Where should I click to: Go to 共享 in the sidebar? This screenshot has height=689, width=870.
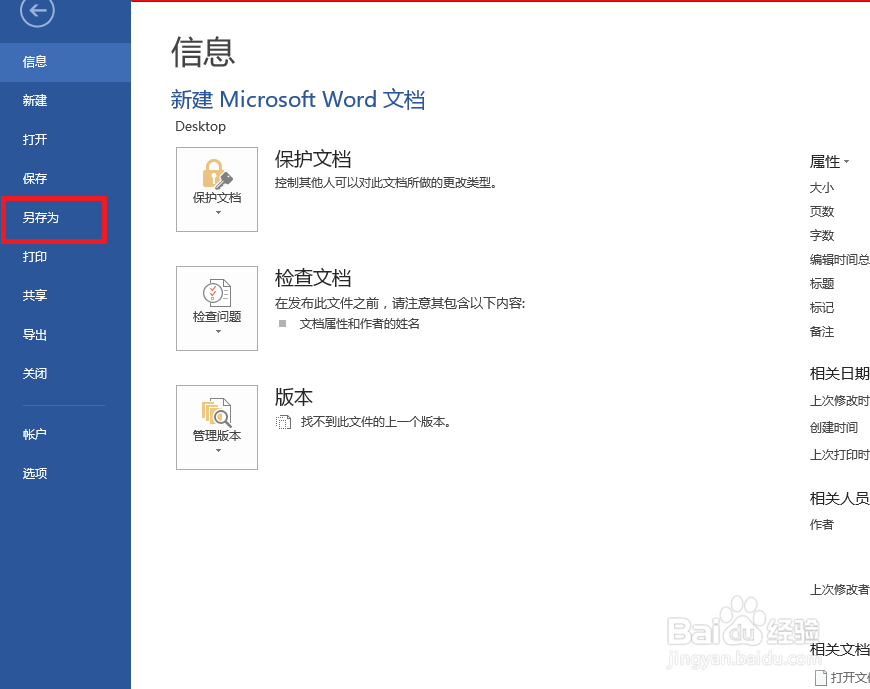[x=65, y=296]
